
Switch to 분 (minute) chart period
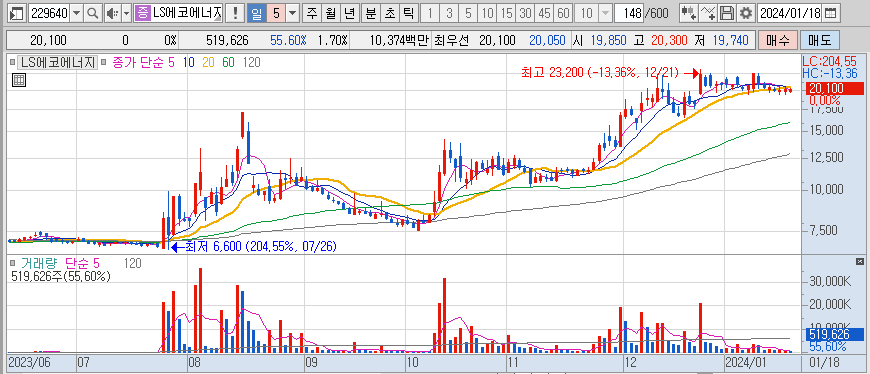tap(371, 13)
